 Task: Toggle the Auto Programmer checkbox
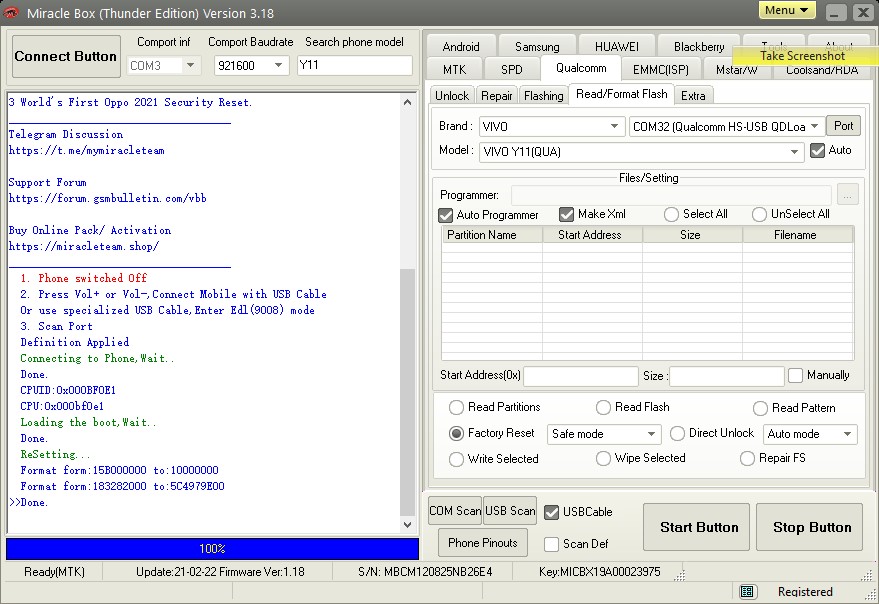point(446,215)
